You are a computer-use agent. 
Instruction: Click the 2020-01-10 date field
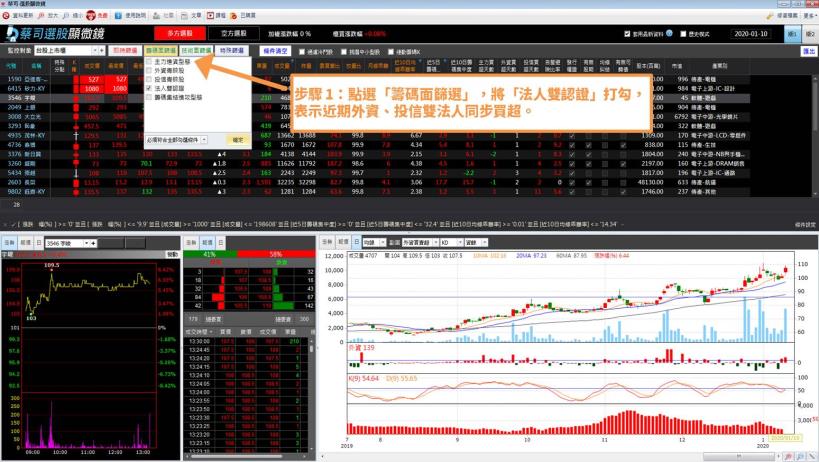(x=751, y=34)
